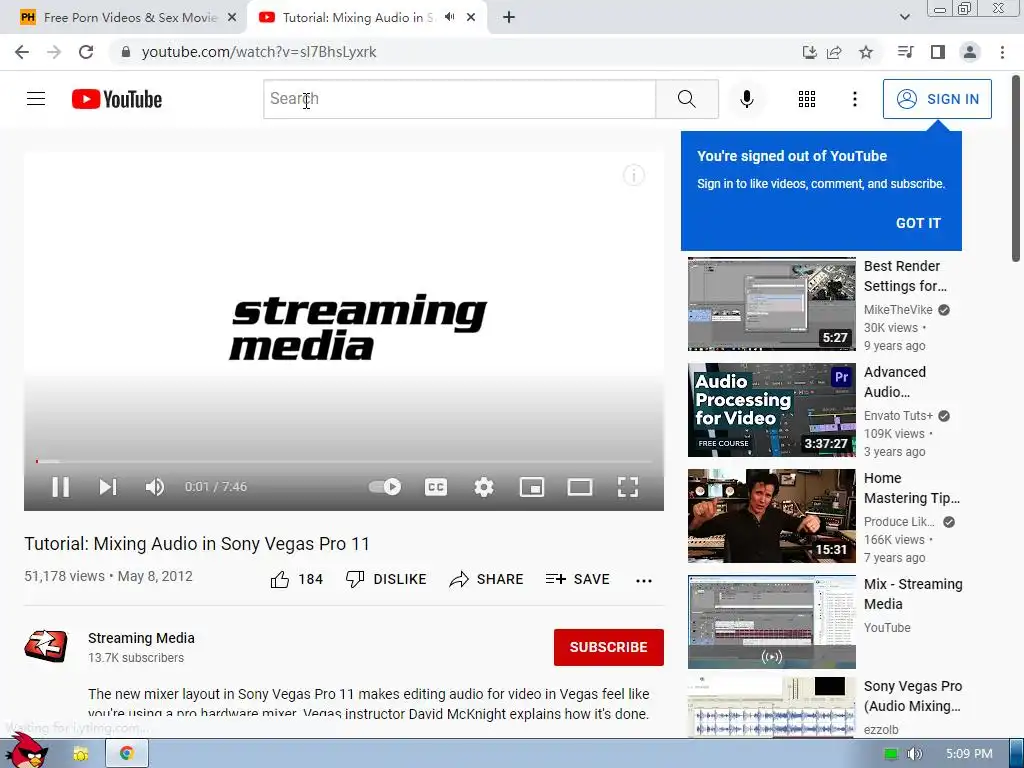Click the SHARE button
This screenshot has height=768, width=1024.
tap(487, 579)
